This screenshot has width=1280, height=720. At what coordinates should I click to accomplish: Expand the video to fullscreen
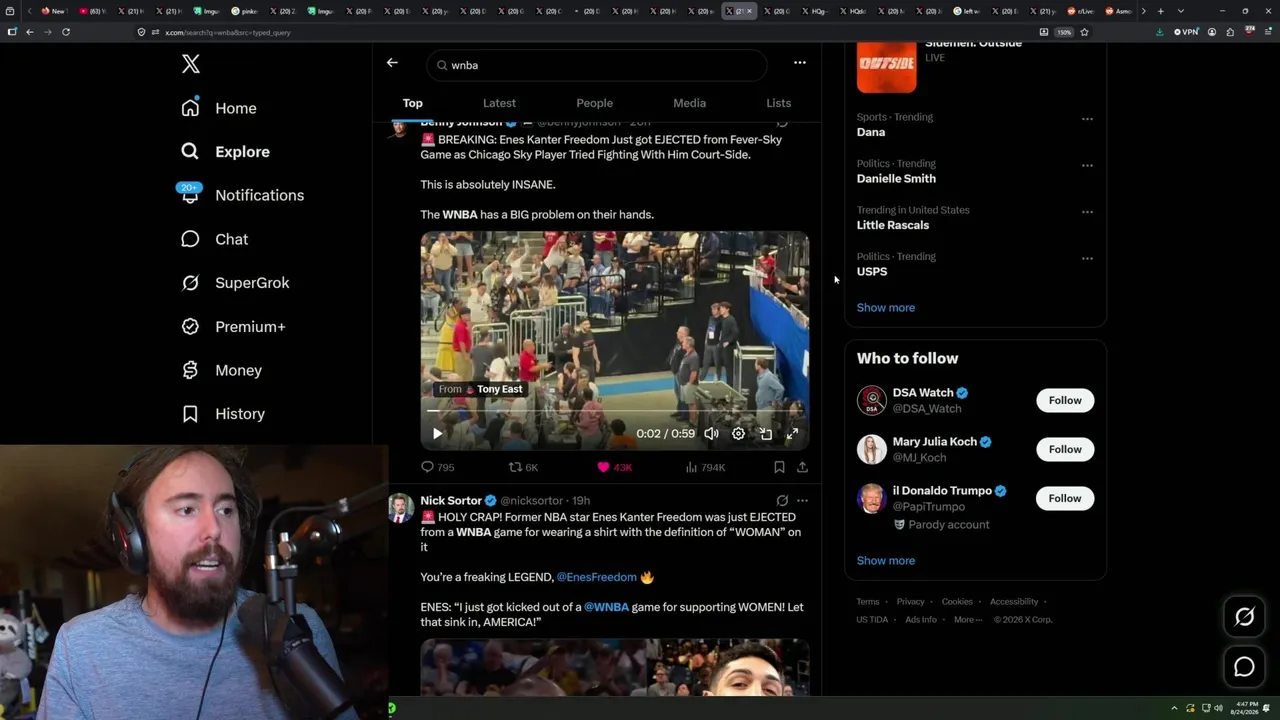click(792, 434)
